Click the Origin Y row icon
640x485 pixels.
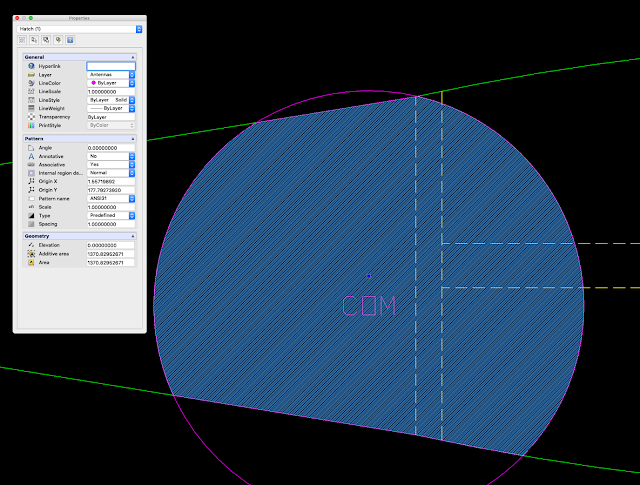31,190
